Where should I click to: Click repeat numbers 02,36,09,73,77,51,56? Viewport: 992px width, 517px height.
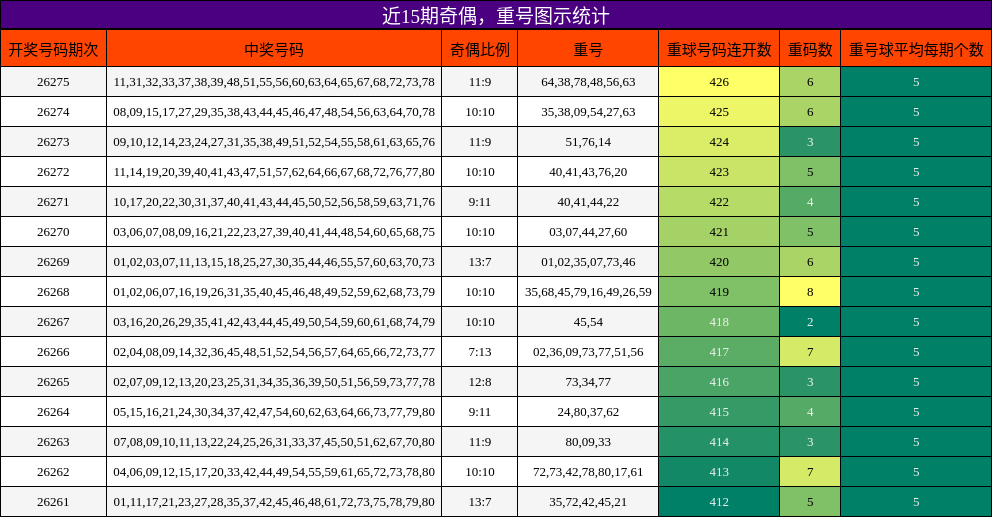[x=588, y=352]
